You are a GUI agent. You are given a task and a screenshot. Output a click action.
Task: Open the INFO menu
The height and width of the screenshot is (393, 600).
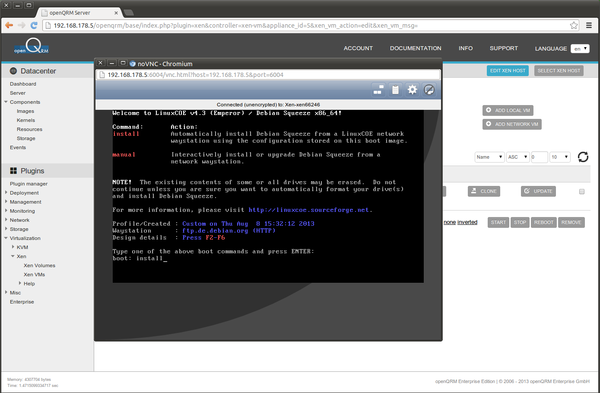click(x=465, y=48)
